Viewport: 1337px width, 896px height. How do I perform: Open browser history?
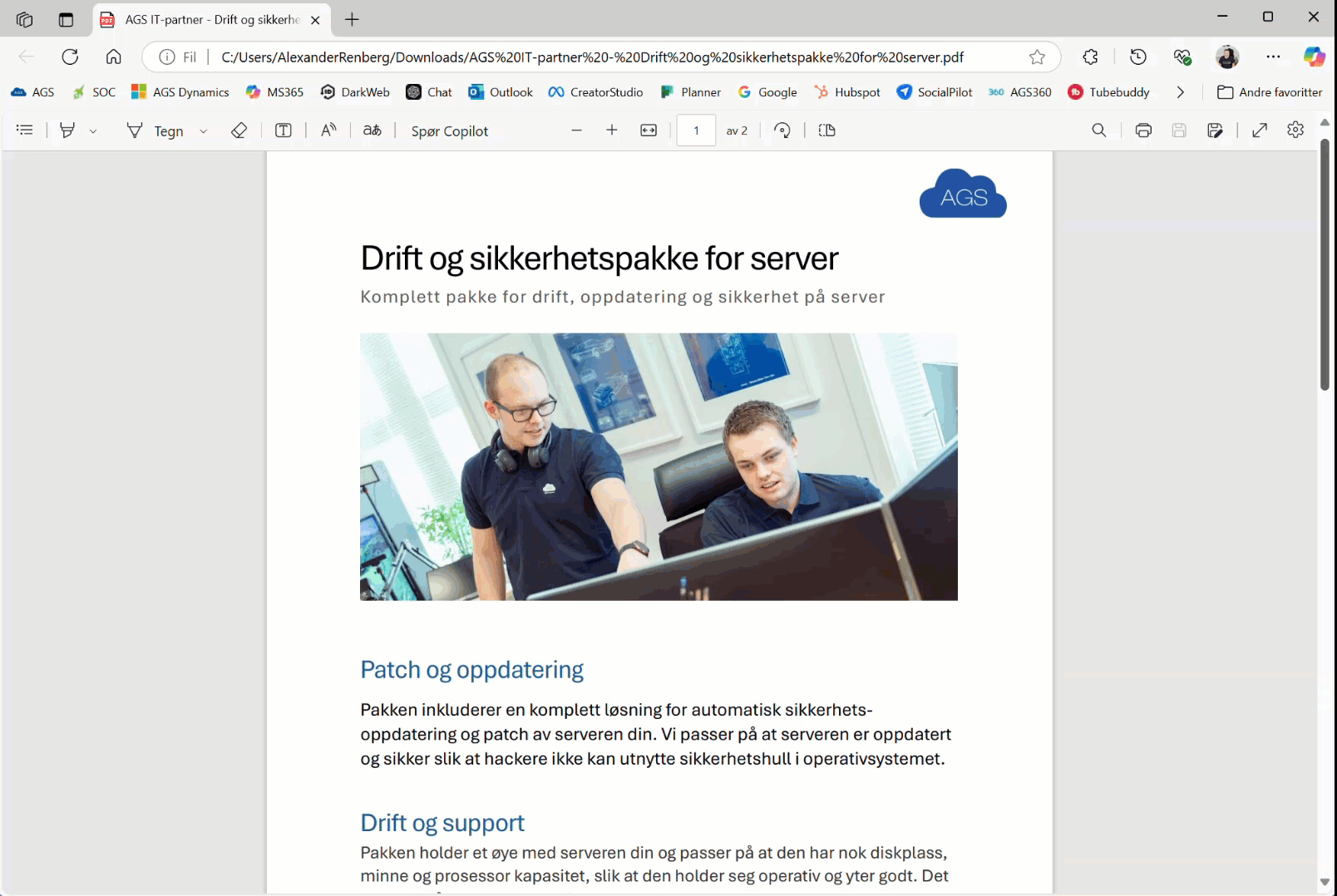1138,57
